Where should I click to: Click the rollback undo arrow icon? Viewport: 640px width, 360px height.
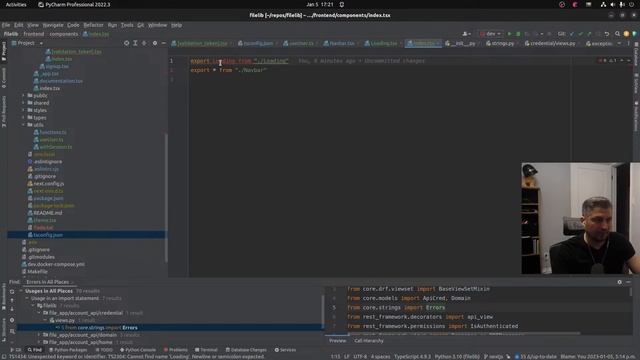tap(607, 34)
